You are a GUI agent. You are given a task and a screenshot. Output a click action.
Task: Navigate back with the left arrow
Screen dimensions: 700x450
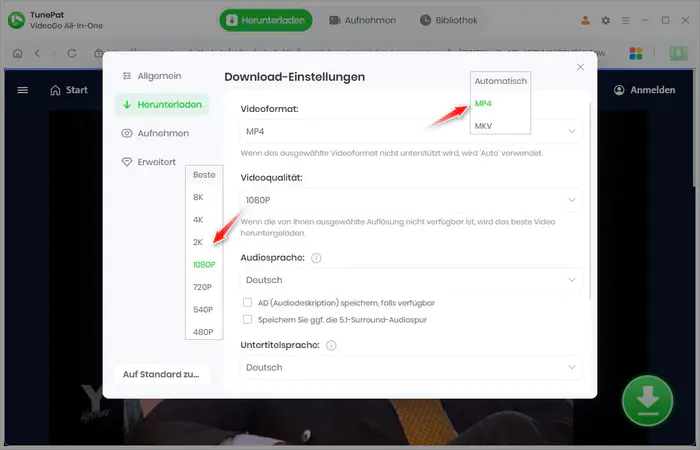tap(37, 54)
